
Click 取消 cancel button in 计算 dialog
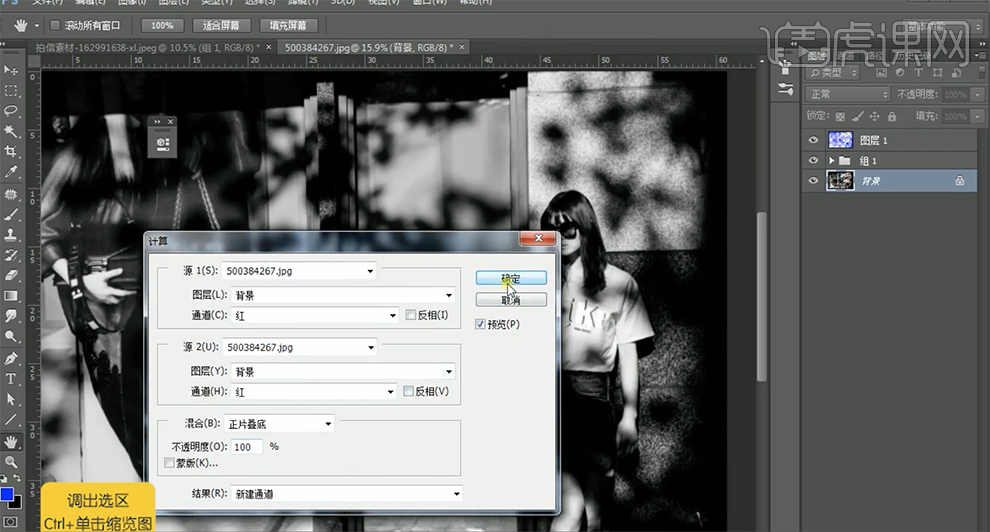coord(511,300)
